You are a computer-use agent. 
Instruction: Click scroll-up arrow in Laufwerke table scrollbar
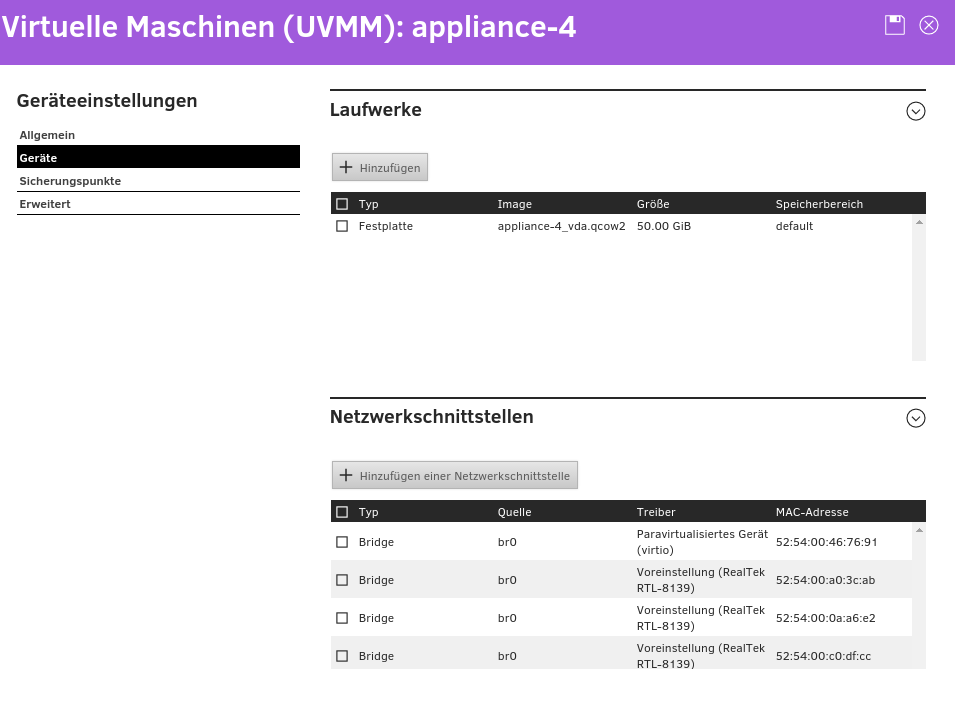[919, 222]
